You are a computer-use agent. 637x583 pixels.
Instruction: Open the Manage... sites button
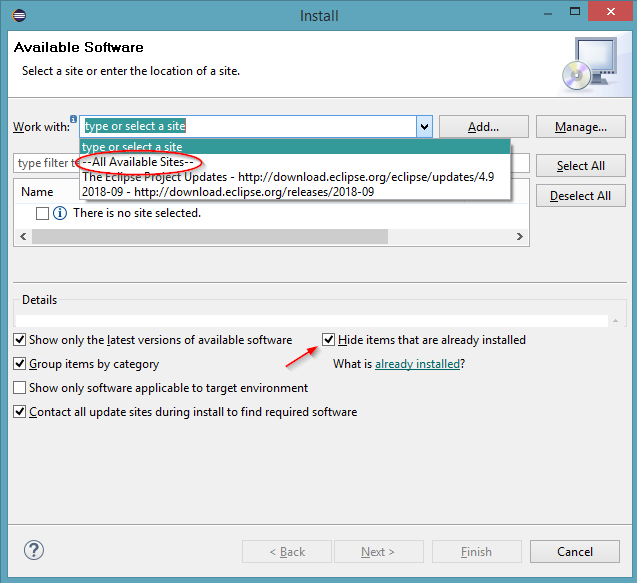click(x=580, y=127)
